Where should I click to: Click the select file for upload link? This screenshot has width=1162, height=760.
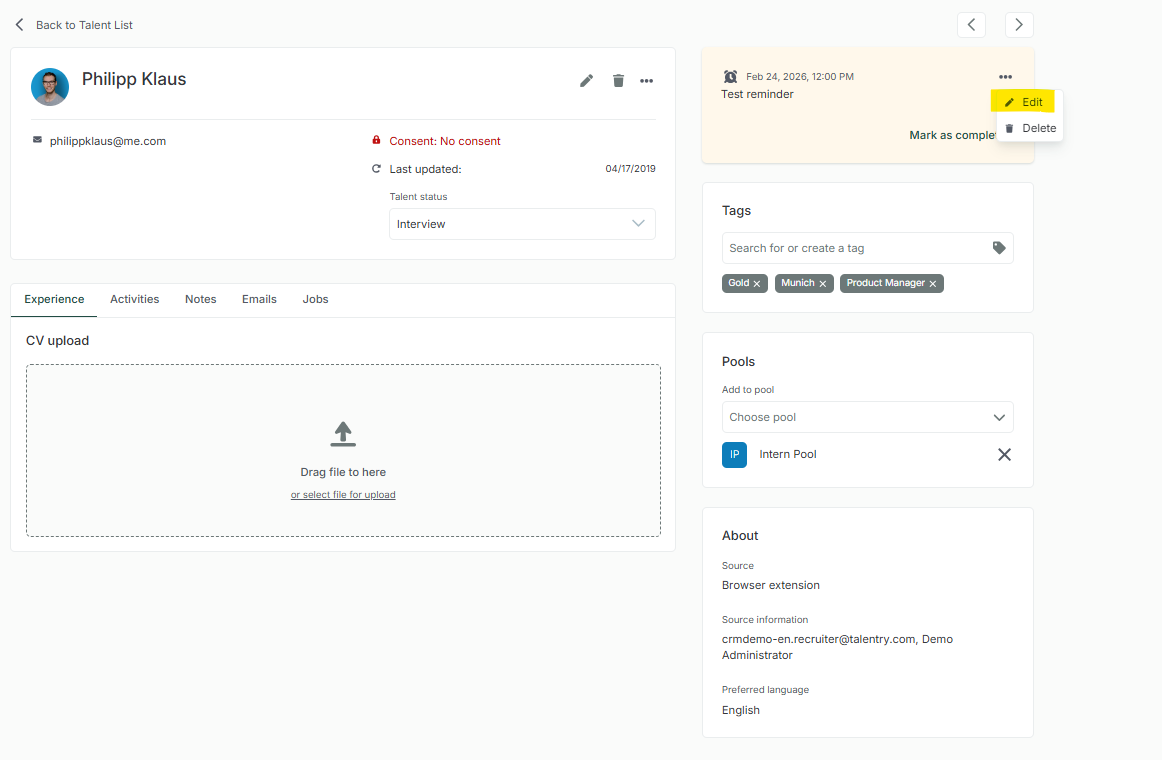pos(343,495)
